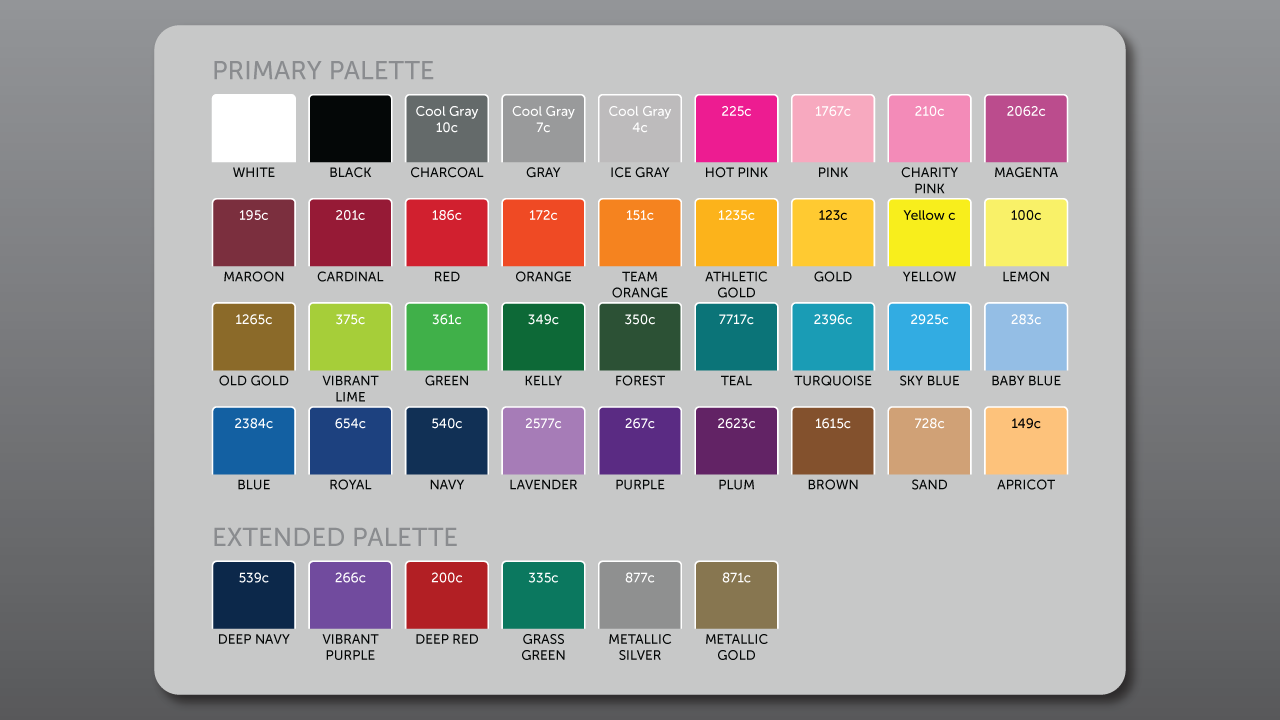Pick the Metallic Silver 877c swatch

[x=640, y=595]
